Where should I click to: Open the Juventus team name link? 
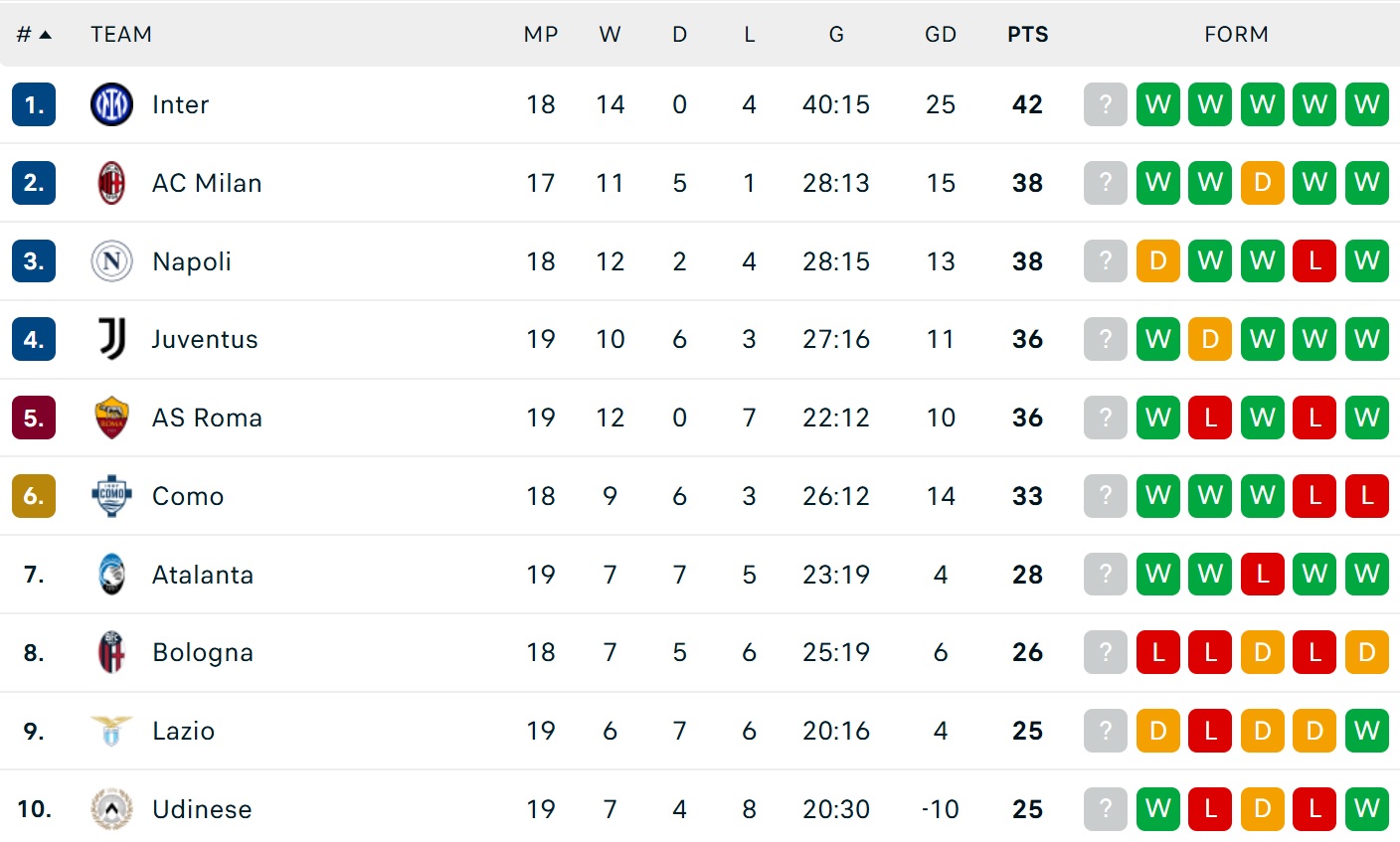(x=204, y=339)
